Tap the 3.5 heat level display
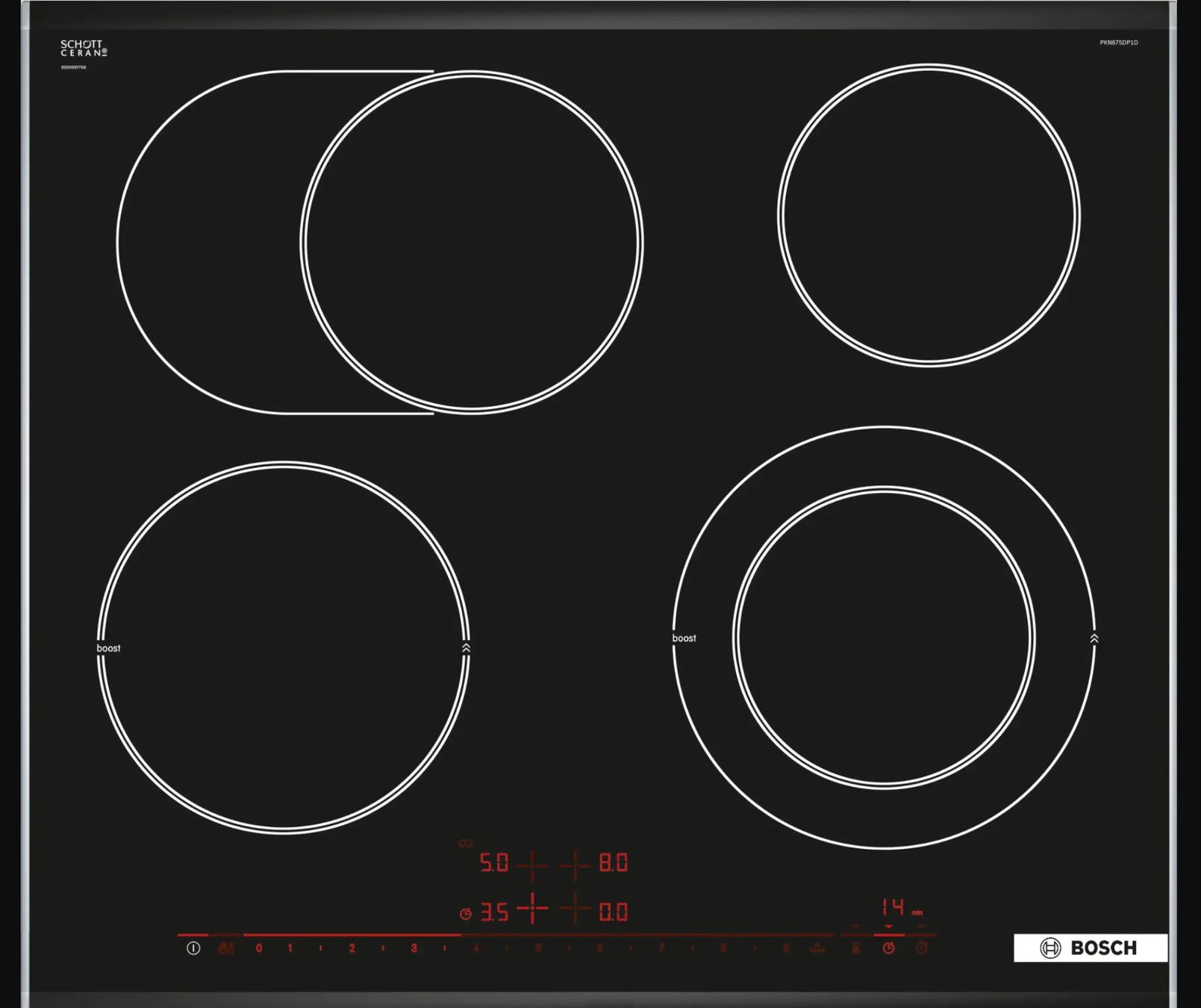Image resolution: width=1201 pixels, height=1008 pixels. pos(494,912)
